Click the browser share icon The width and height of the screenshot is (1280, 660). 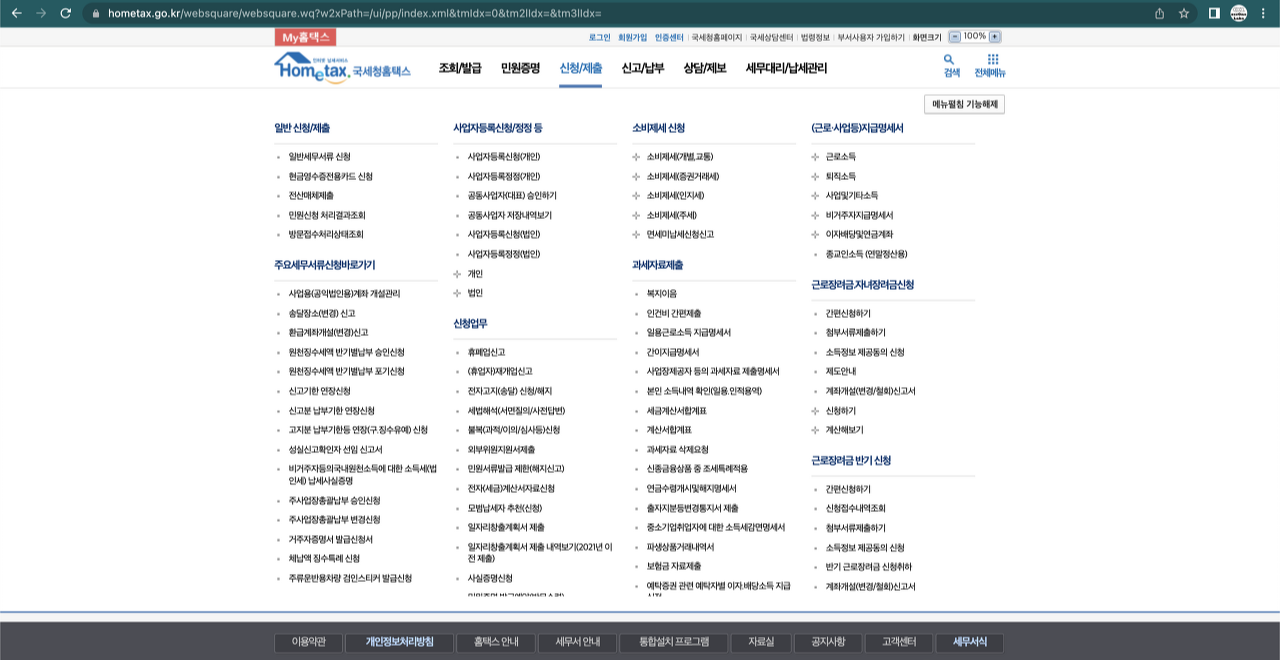coord(1160,15)
